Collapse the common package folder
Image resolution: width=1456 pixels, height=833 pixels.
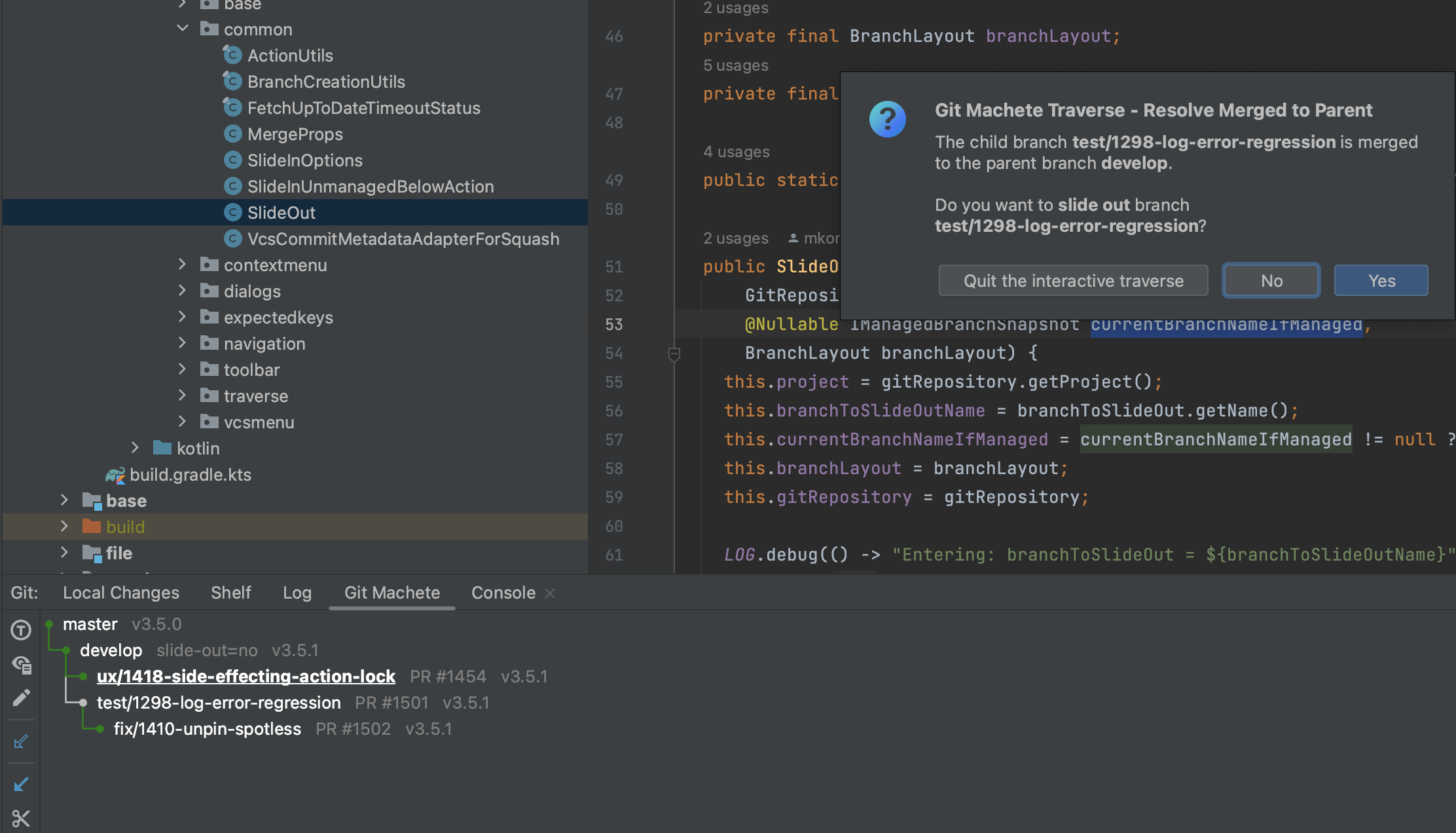point(182,28)
